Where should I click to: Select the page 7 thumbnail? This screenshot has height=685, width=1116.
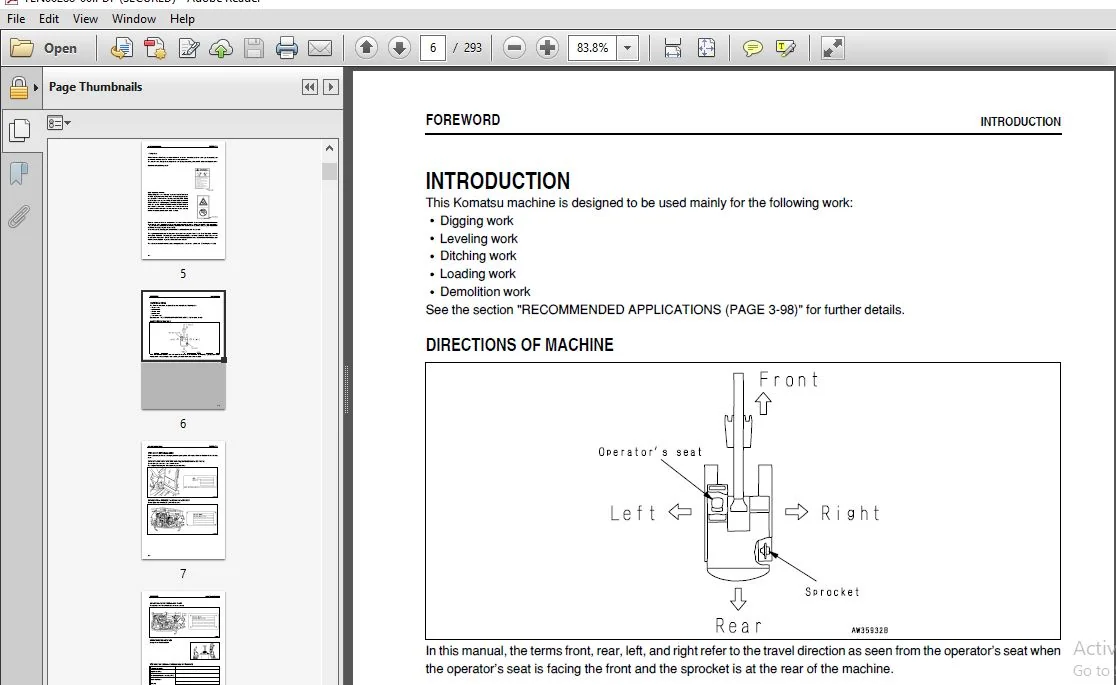click(x=183, y=500)
